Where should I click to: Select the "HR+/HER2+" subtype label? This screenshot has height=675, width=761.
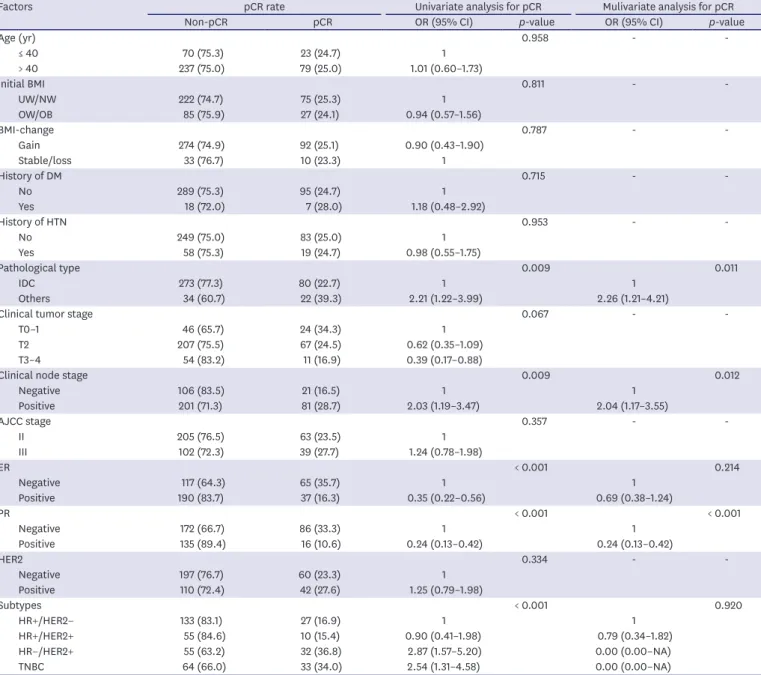[46, 636]
